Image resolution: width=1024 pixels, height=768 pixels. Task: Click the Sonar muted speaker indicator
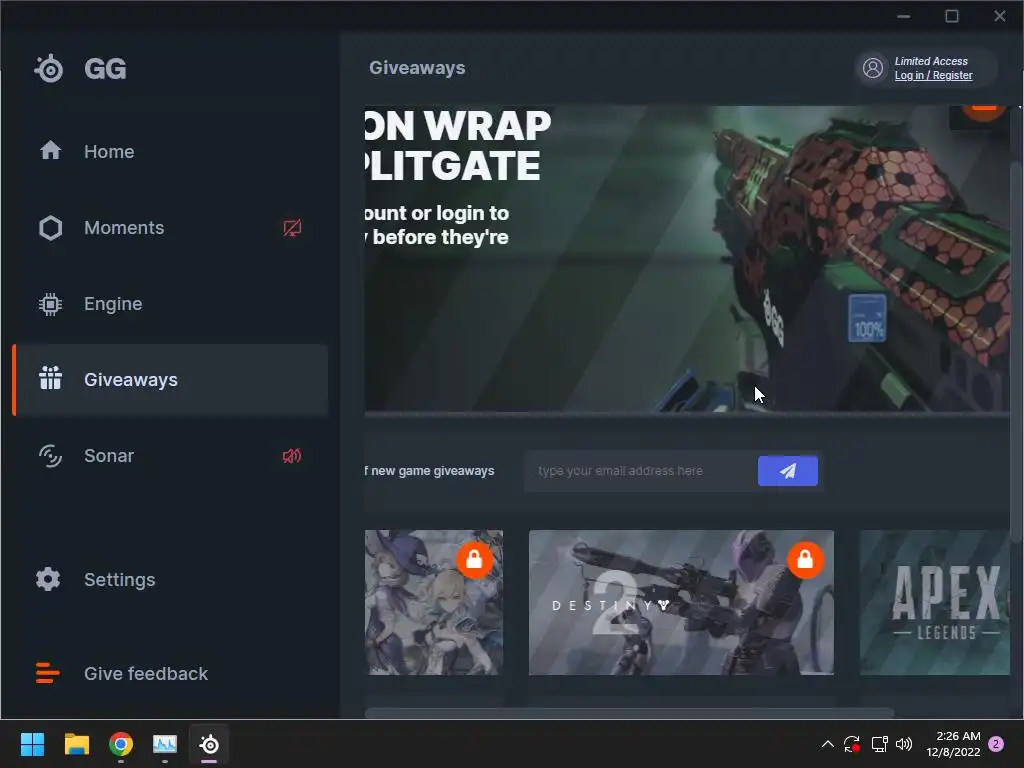pos(292,456)
